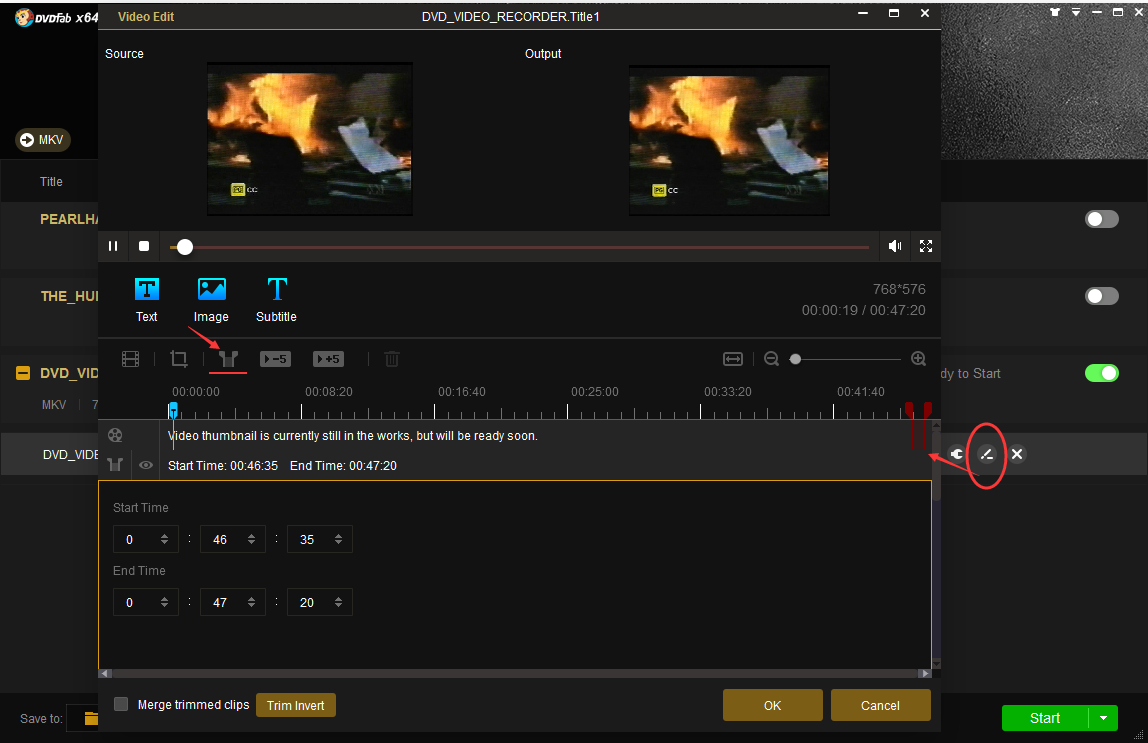
Task: Open DVDFab title bar dropdown menu arrow
Action: tap(1076, 12)
